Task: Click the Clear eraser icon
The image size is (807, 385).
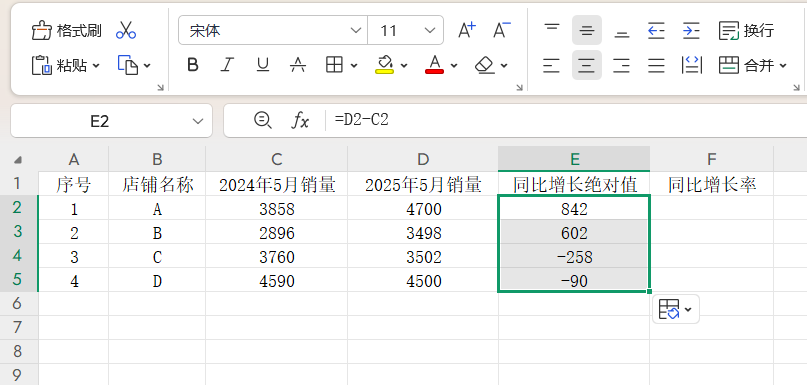Action: pyautogui.click(x=484, y=65)
